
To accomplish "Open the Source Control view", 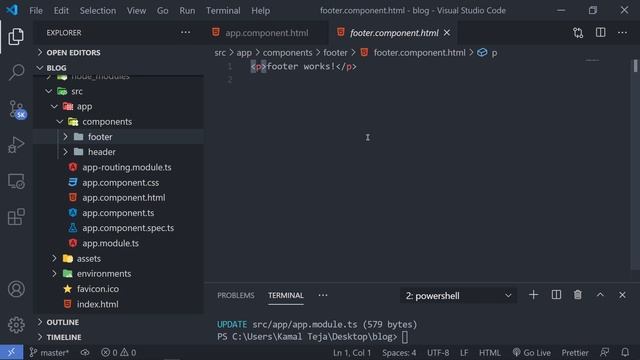I will [18, 109].
